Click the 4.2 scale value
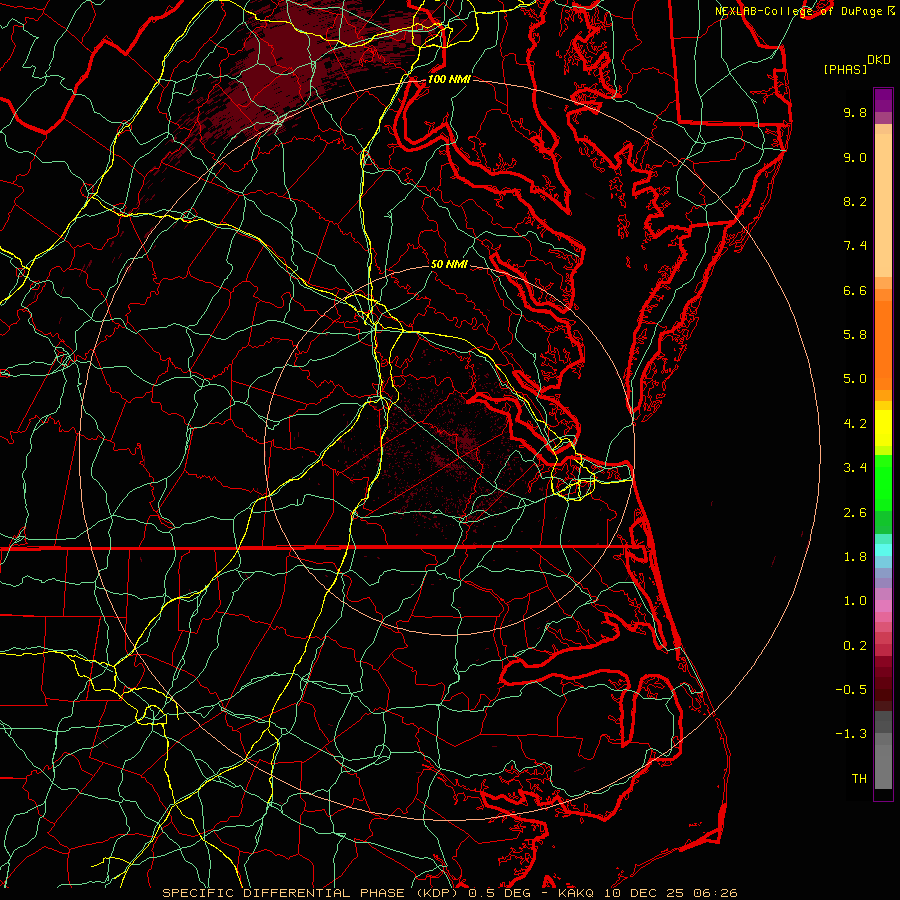Viewport: 900px width, 900px height. pos(855,424)
